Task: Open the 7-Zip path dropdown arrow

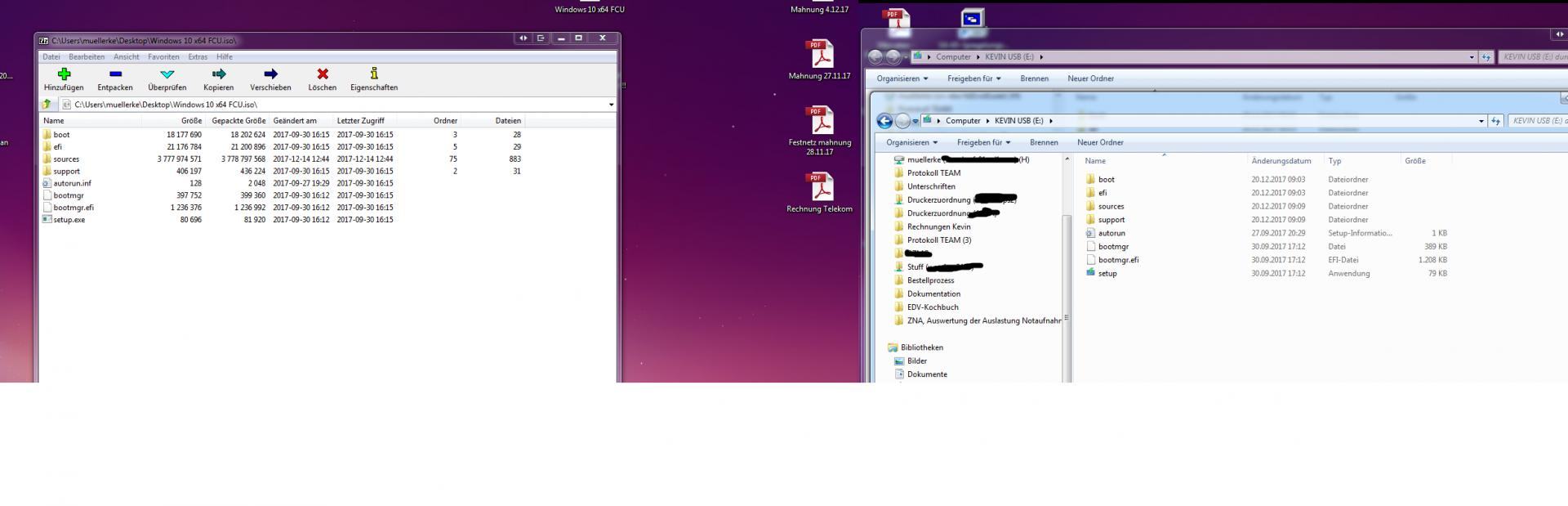Action: pyautogui.click(x=611, y=105)
